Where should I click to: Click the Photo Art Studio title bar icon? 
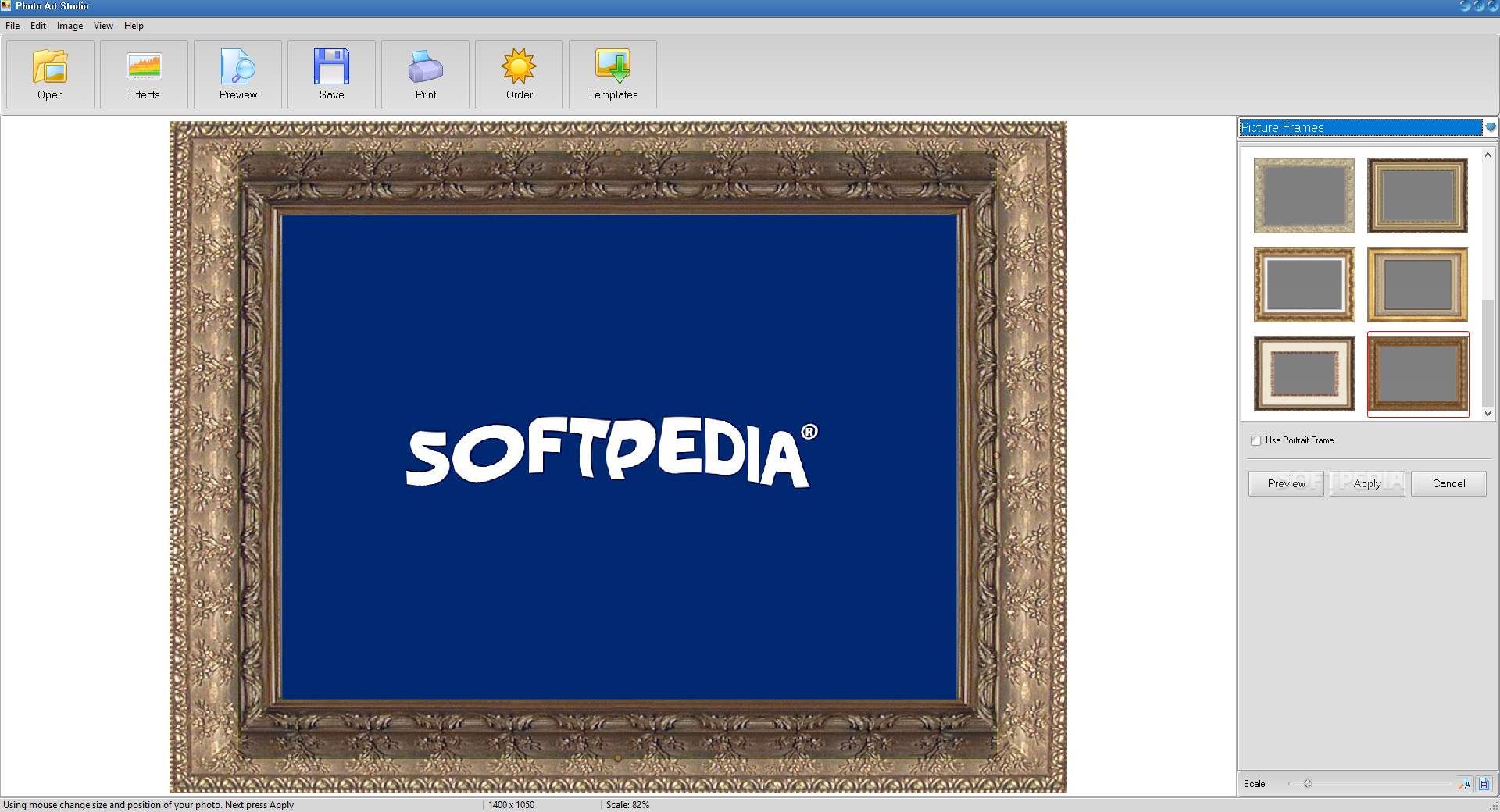pyautogui.click(x=6, y=5)
